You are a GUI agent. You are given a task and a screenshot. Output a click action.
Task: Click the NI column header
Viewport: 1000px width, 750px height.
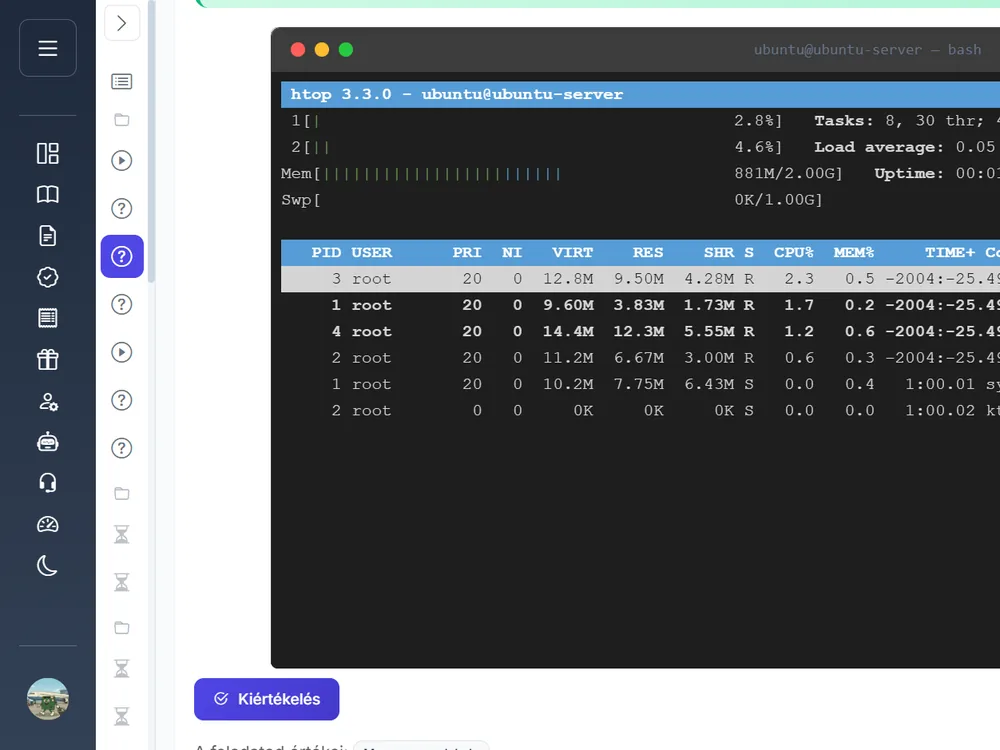511,253
